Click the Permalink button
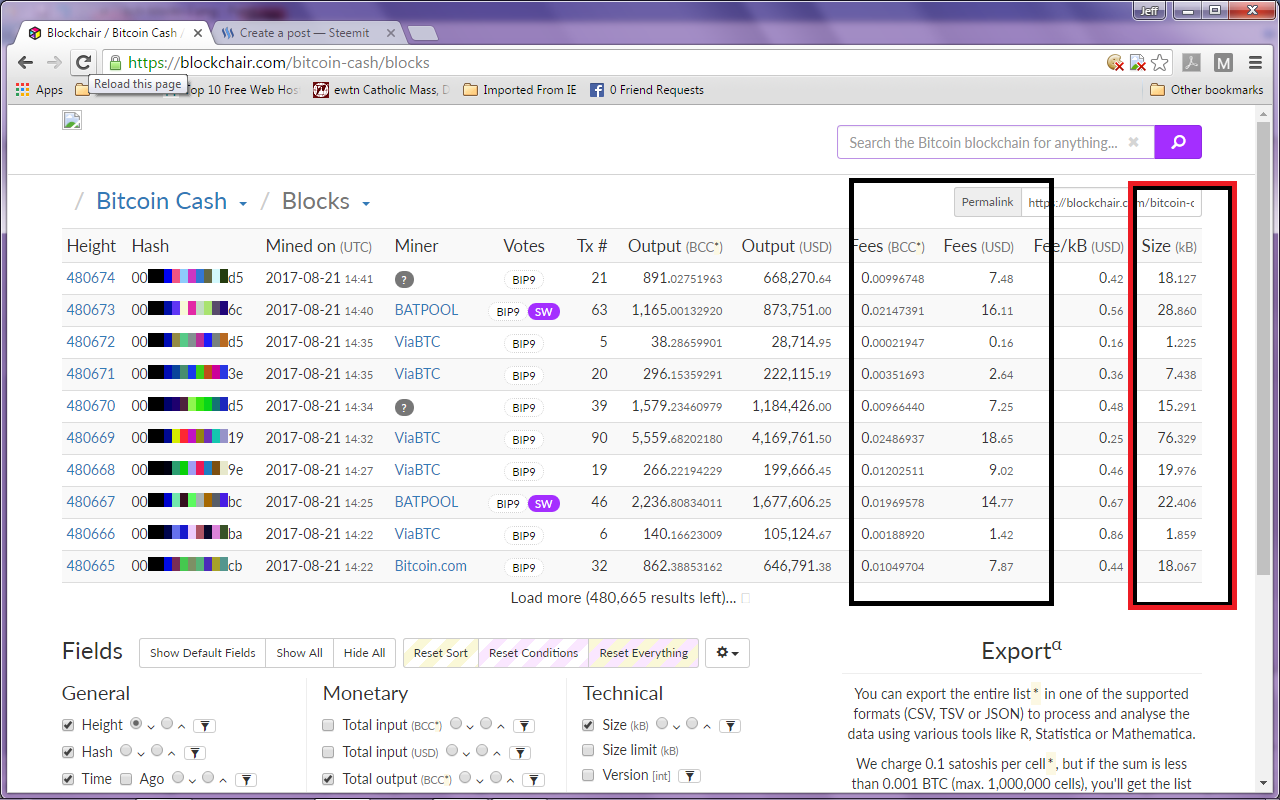 987,202
